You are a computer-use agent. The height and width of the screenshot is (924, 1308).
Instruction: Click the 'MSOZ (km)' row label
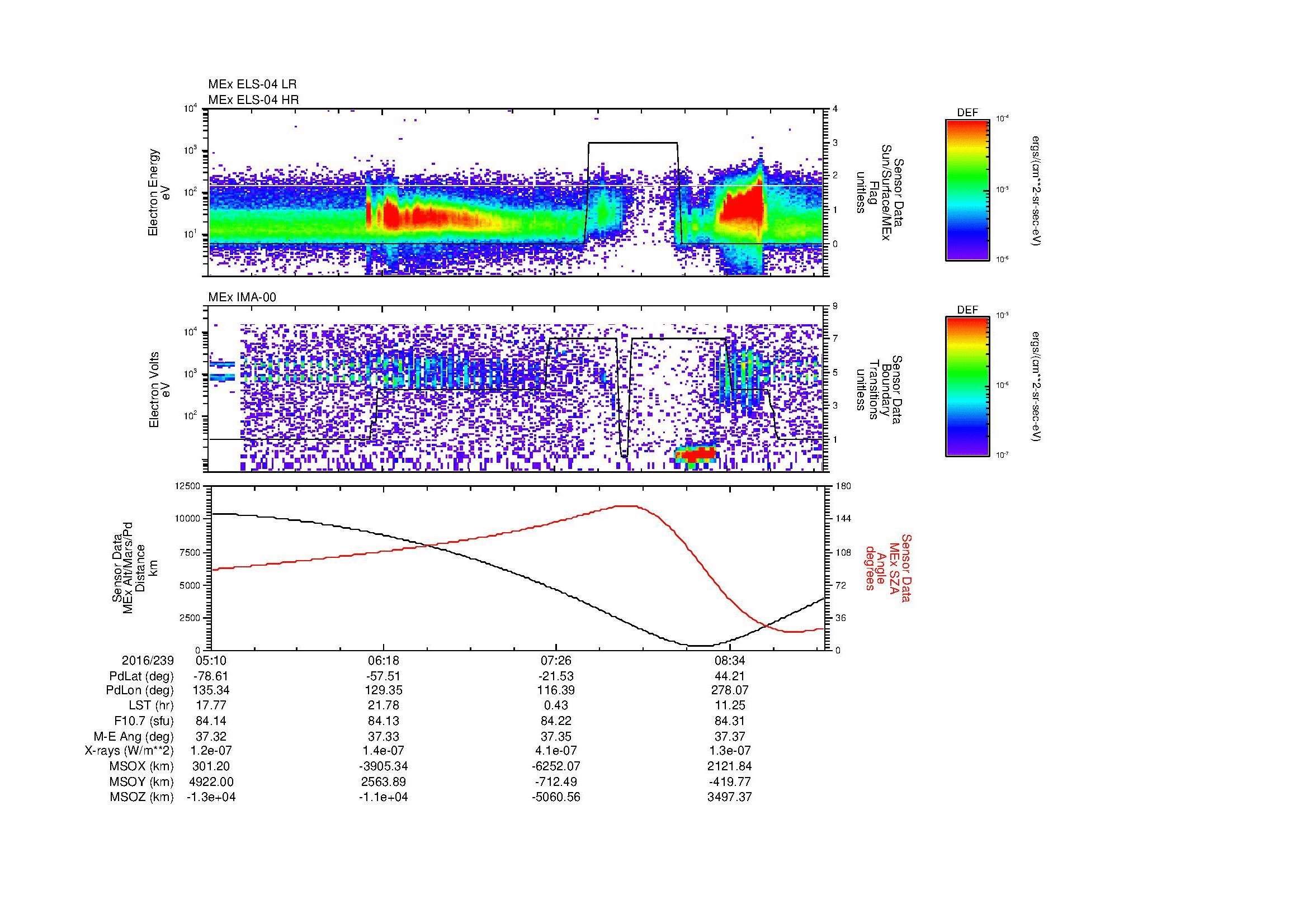142,797
